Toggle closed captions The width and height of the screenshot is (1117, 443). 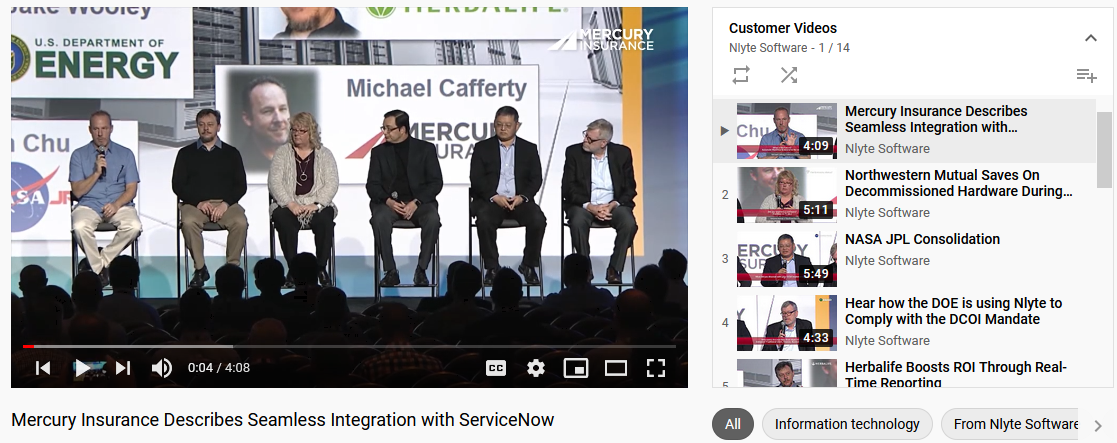496,368
